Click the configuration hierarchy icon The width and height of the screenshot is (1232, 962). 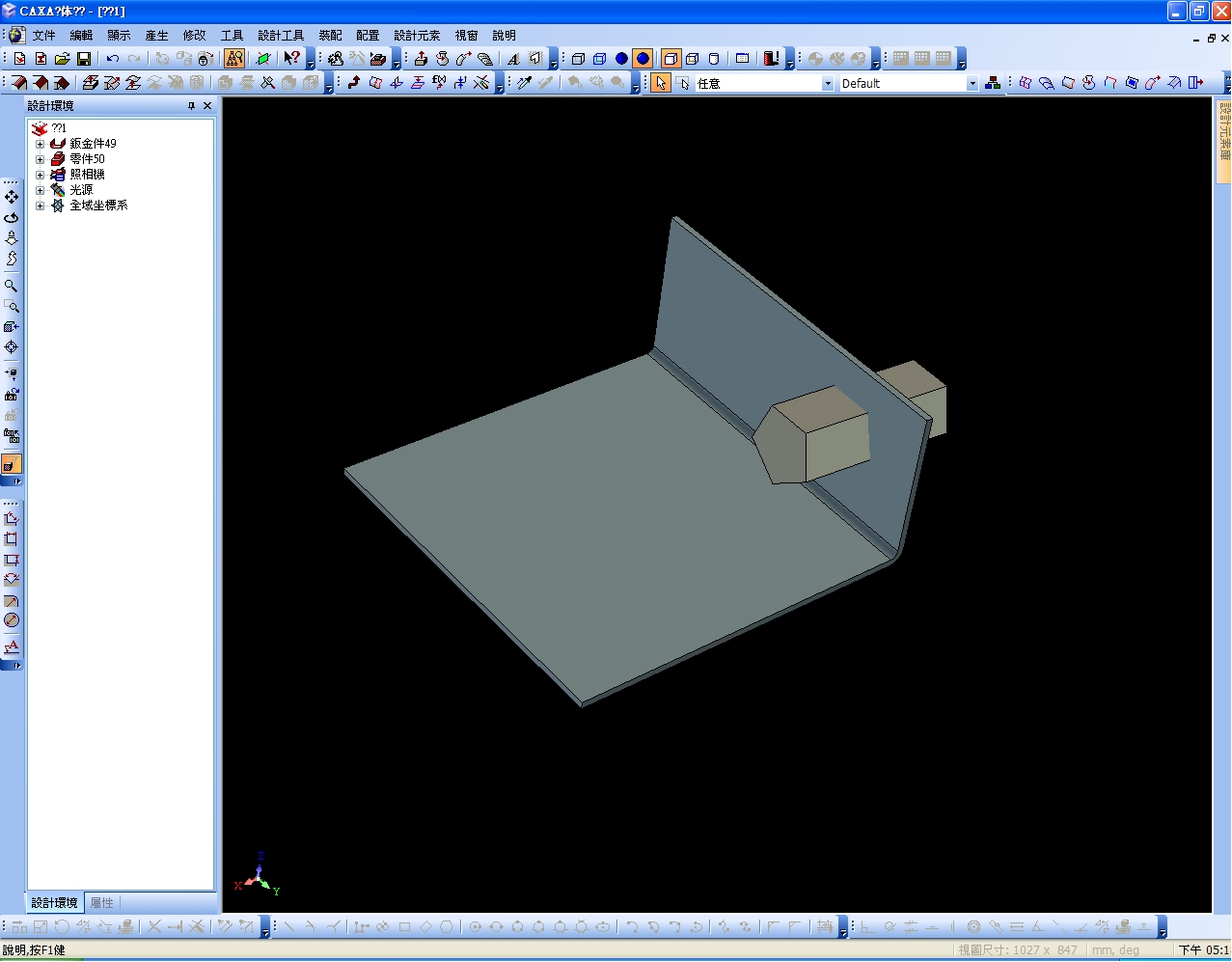pyautogui.click(x=993, y=83)
